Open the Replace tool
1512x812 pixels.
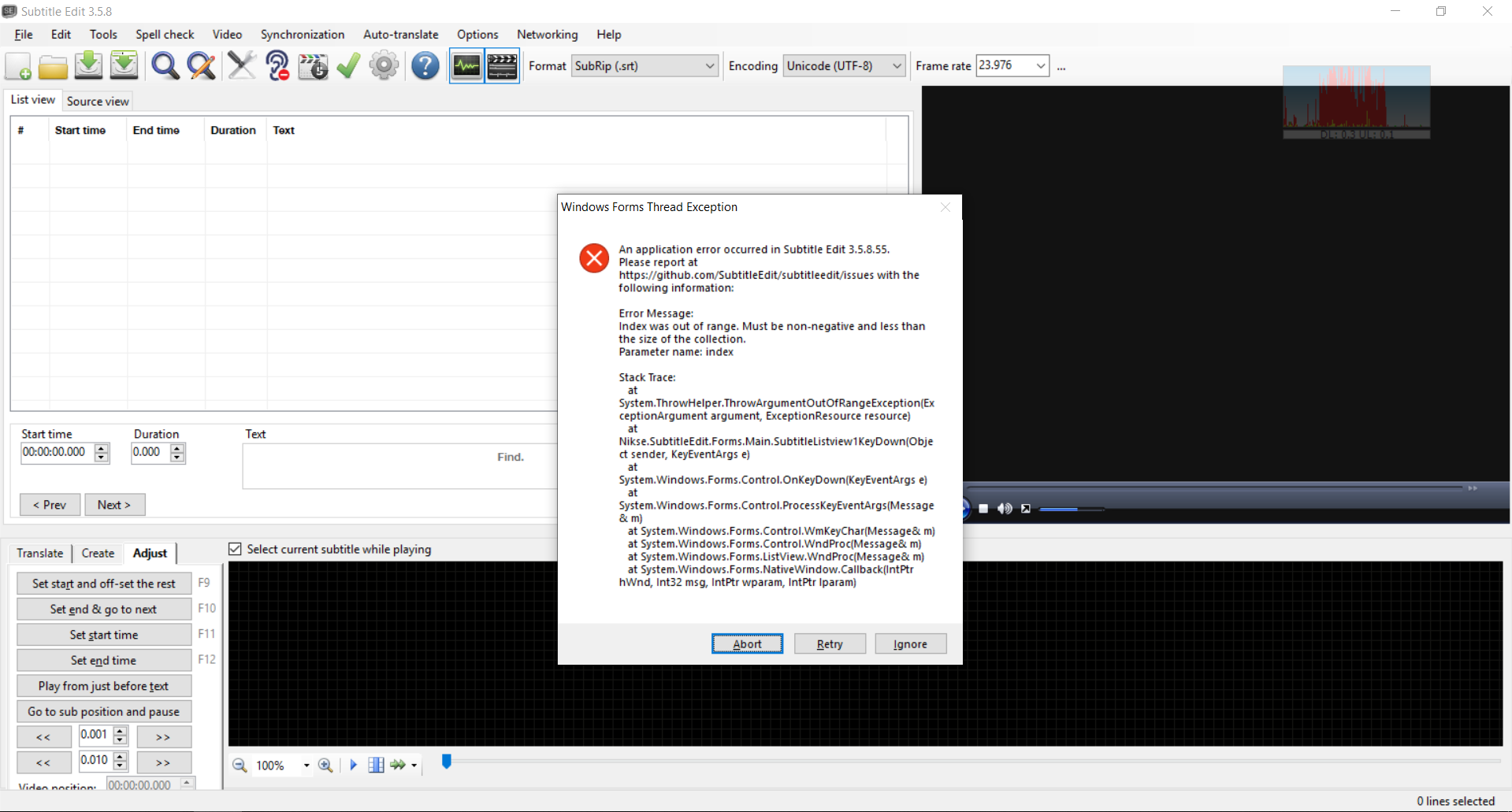[201, 65]
